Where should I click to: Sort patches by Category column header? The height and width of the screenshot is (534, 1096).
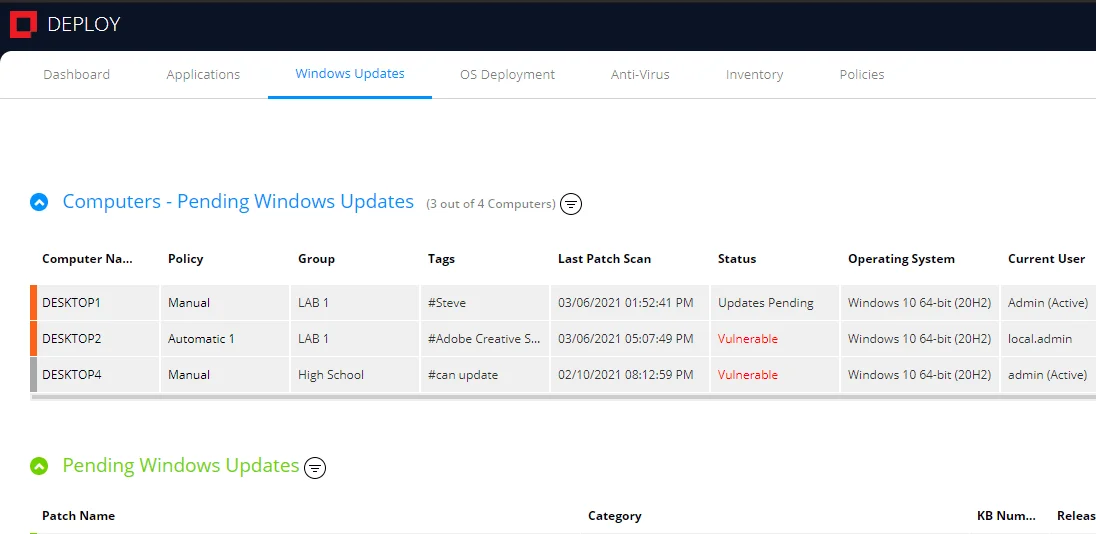(614, 516)
